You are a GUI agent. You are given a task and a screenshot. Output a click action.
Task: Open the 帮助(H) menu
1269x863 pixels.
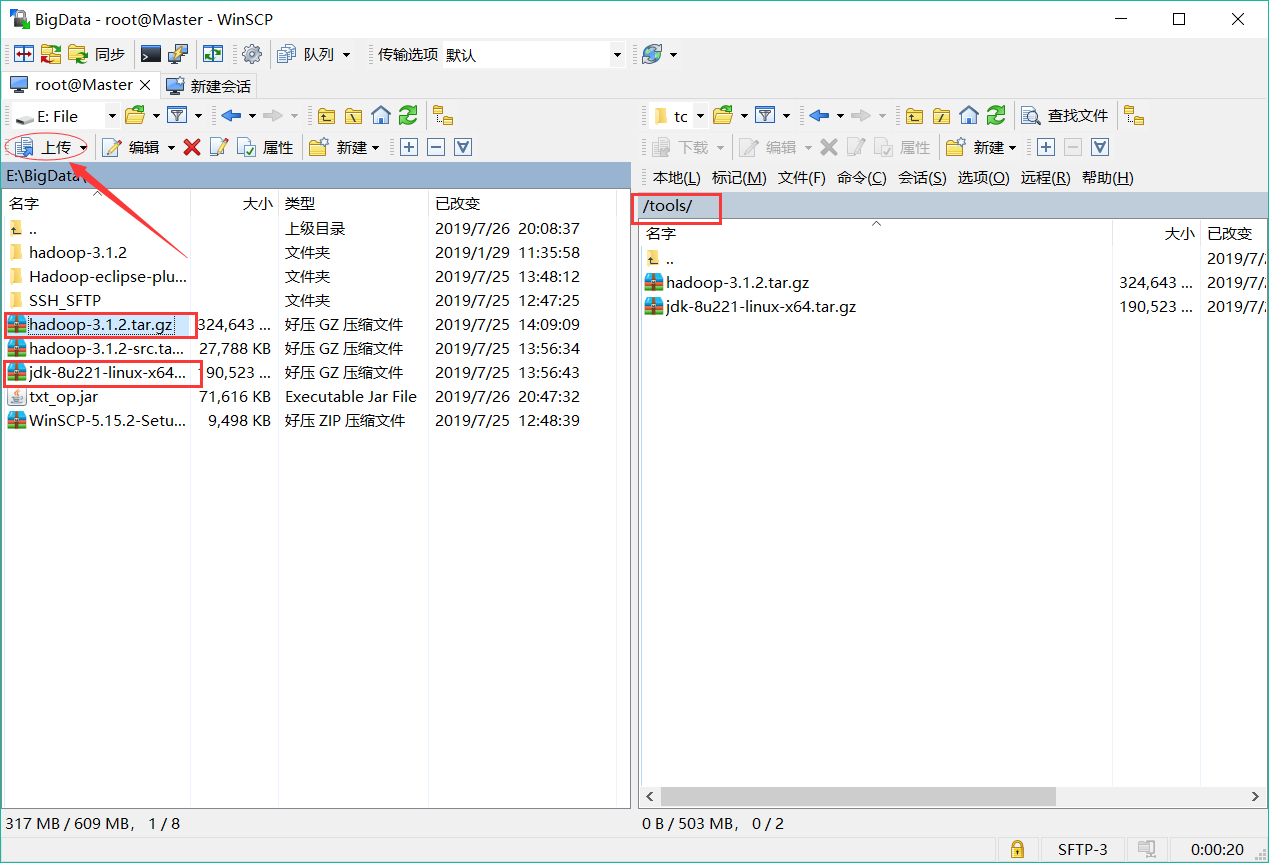coord(1107,178)
